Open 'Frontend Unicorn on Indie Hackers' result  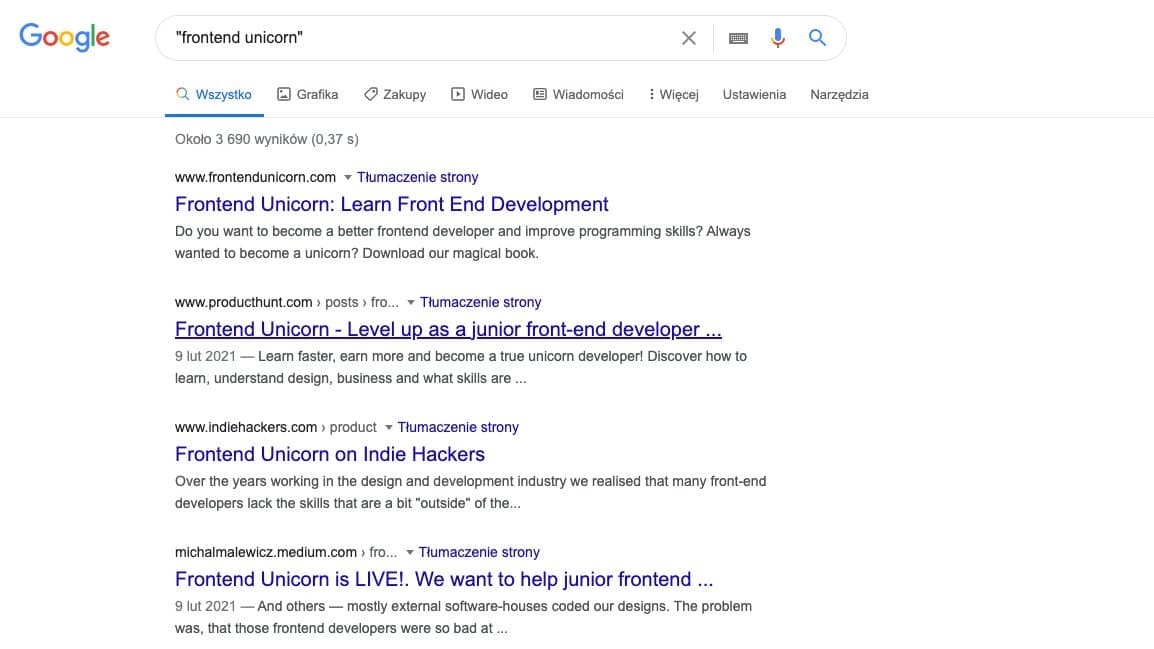point(329,454)
